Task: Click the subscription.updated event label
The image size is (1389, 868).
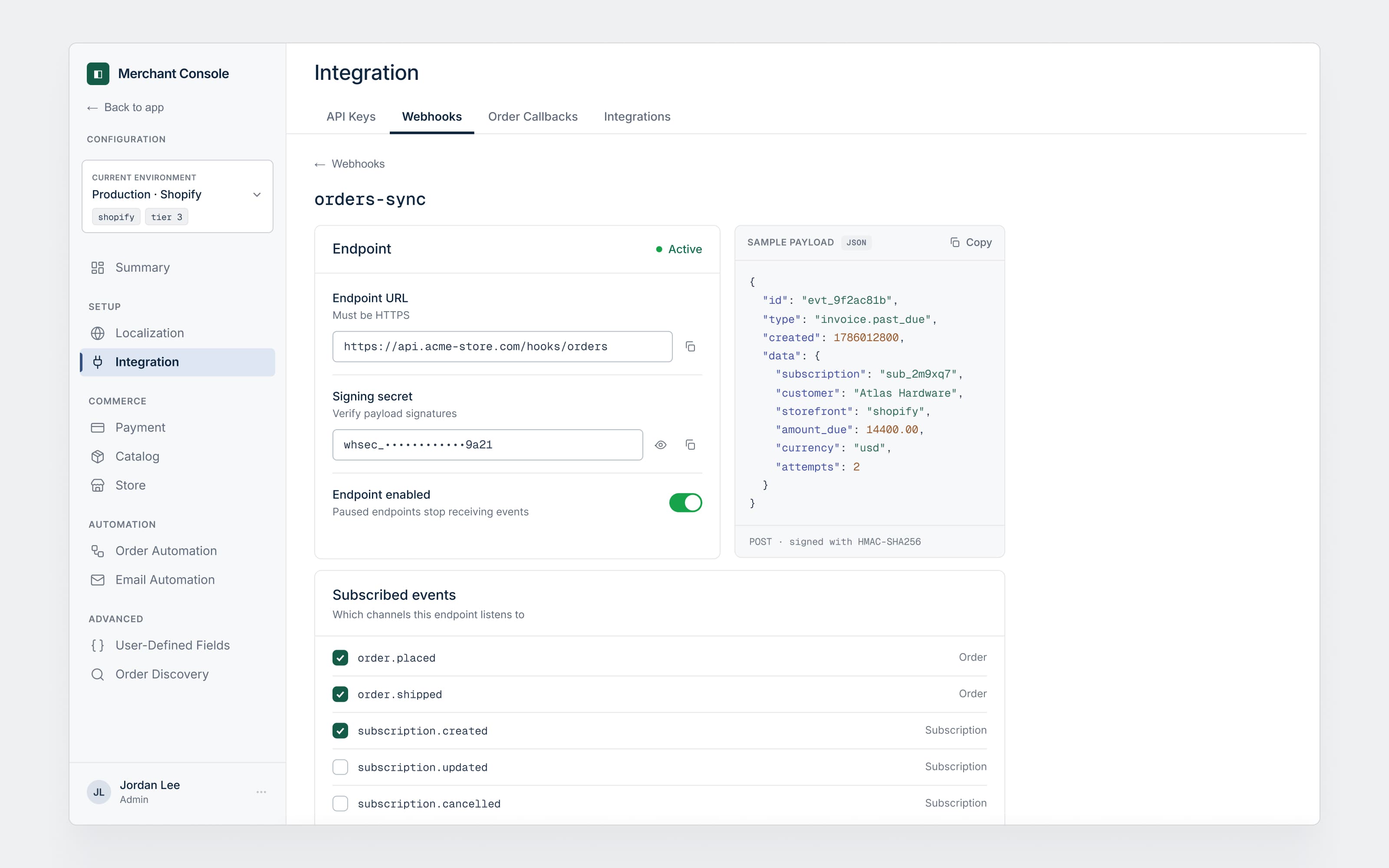Action: tap(422, 768)
